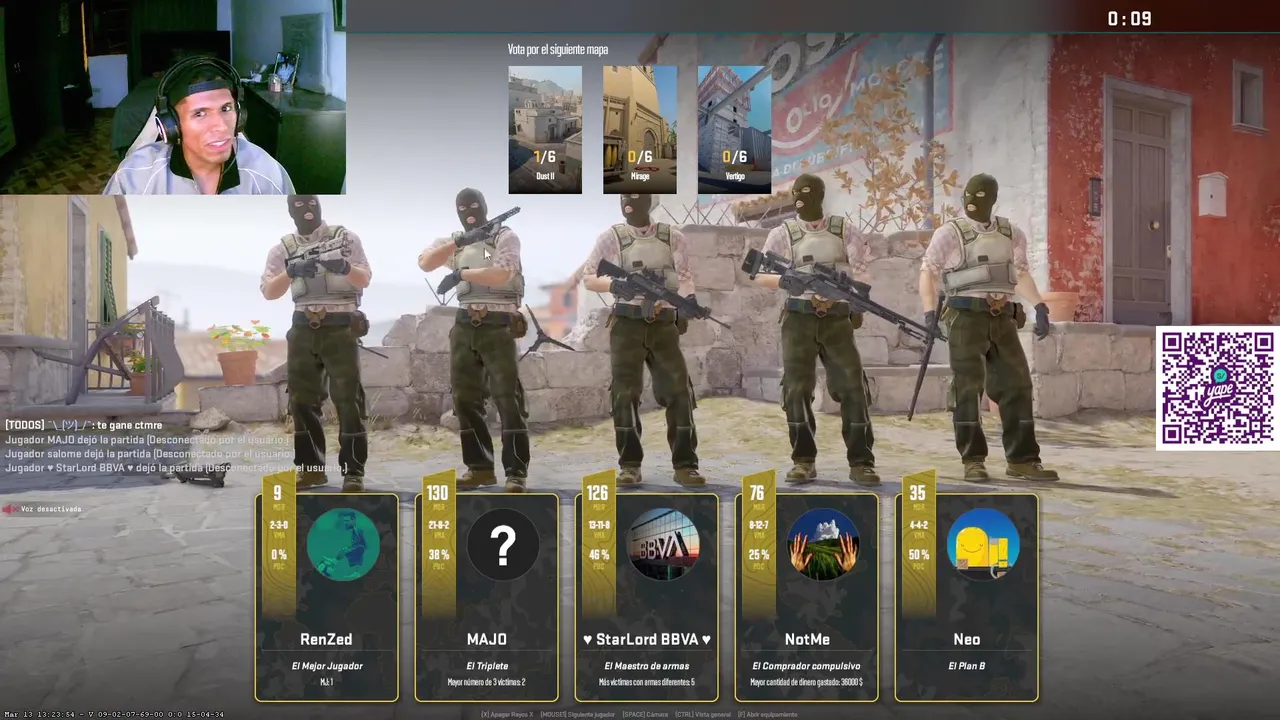Screen dimensions: 1280x720
Task: Click 'Mayor número de 3 víctimas: 2' stat
Action: pos(487,683)
